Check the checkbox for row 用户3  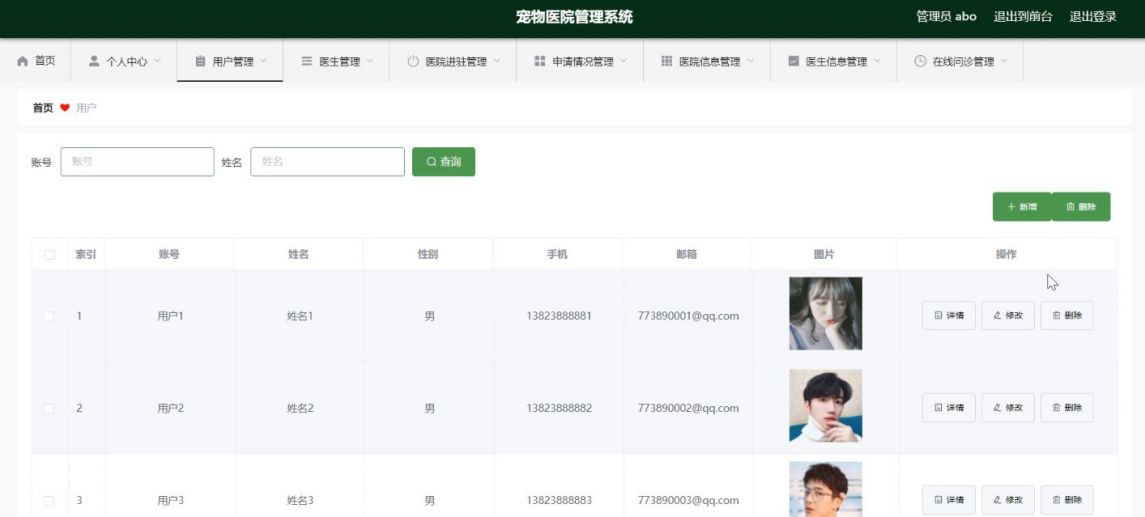[x=49, y=500]
